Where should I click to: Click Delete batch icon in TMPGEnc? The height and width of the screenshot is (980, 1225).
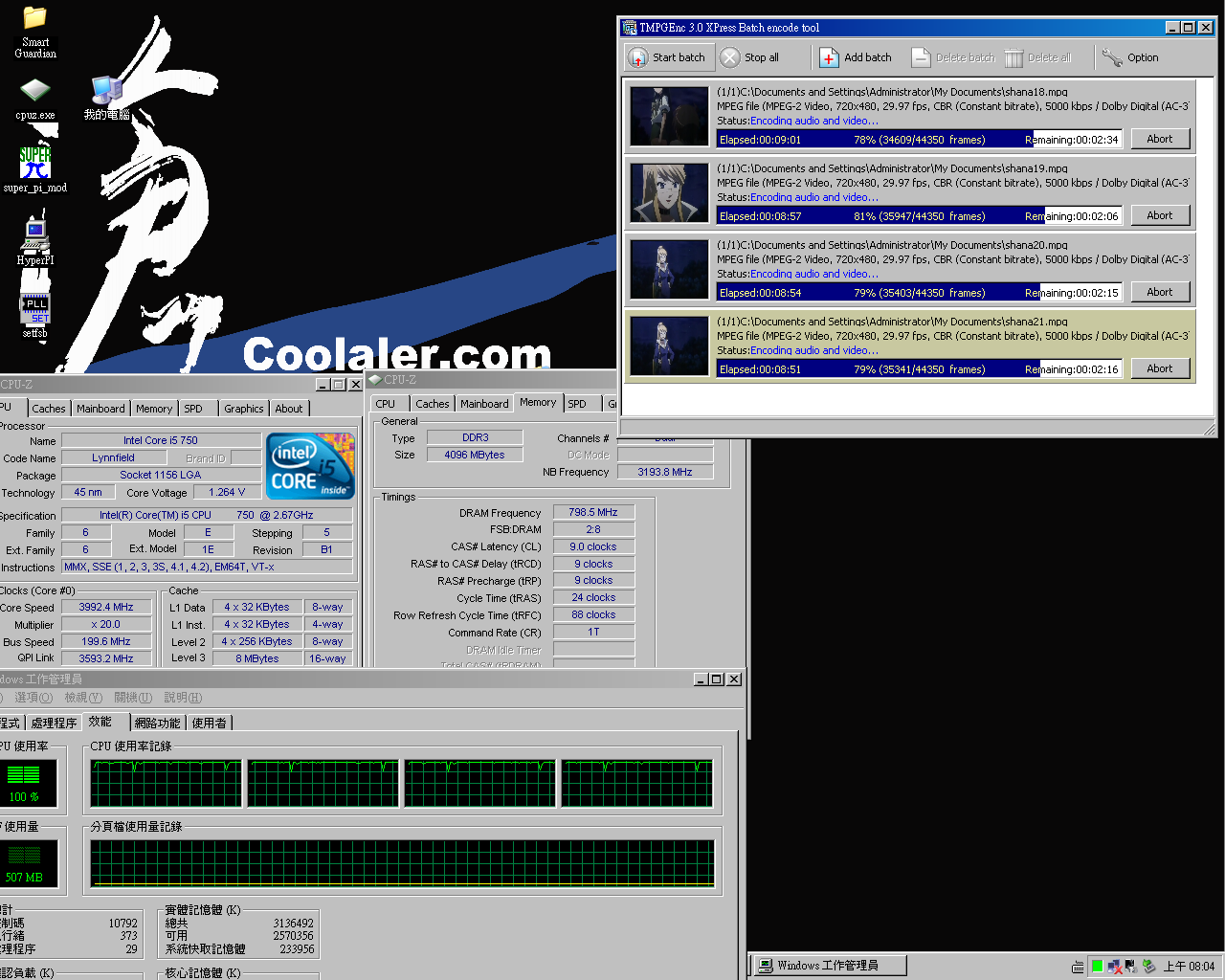coord(921,57)
